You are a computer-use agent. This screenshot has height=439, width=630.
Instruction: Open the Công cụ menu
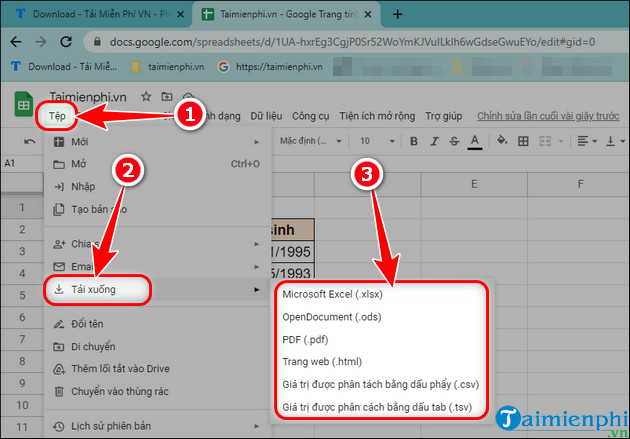click(311, 116)
